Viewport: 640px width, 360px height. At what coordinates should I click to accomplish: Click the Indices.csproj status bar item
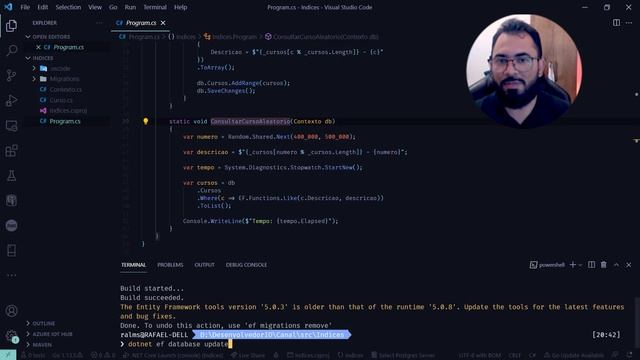pos(308,356)
